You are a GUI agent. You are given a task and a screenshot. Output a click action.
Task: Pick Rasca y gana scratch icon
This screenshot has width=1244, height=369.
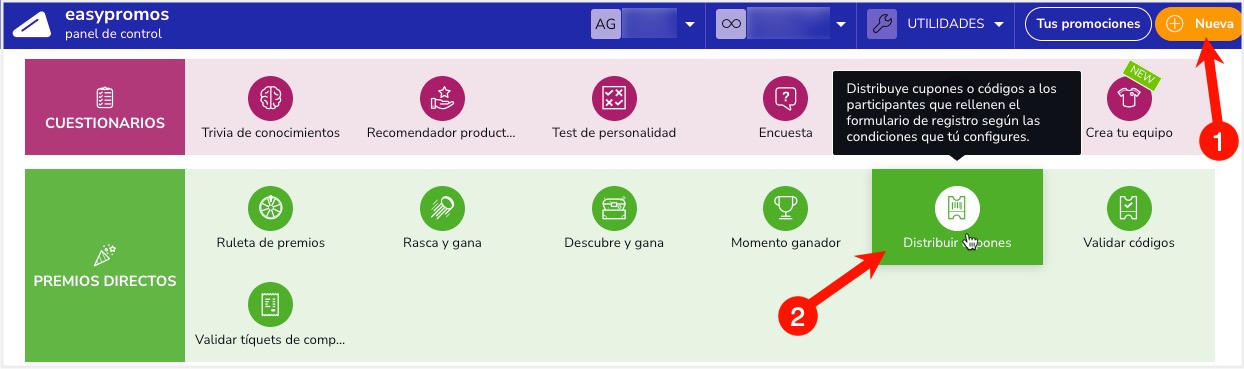pyautogui.click(x=443, y=208)
